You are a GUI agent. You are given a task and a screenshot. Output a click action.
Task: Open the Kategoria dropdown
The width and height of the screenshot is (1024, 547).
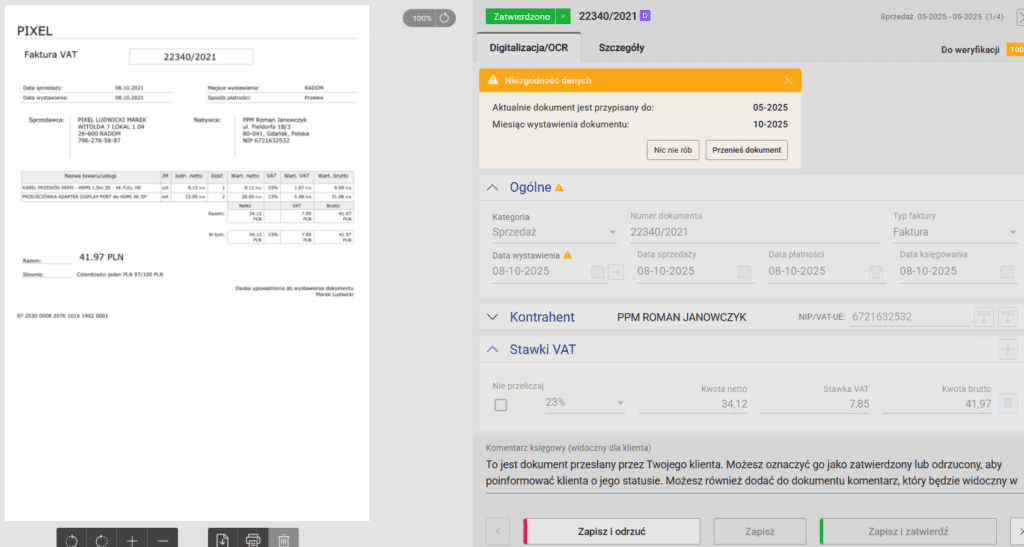[554, 233]
